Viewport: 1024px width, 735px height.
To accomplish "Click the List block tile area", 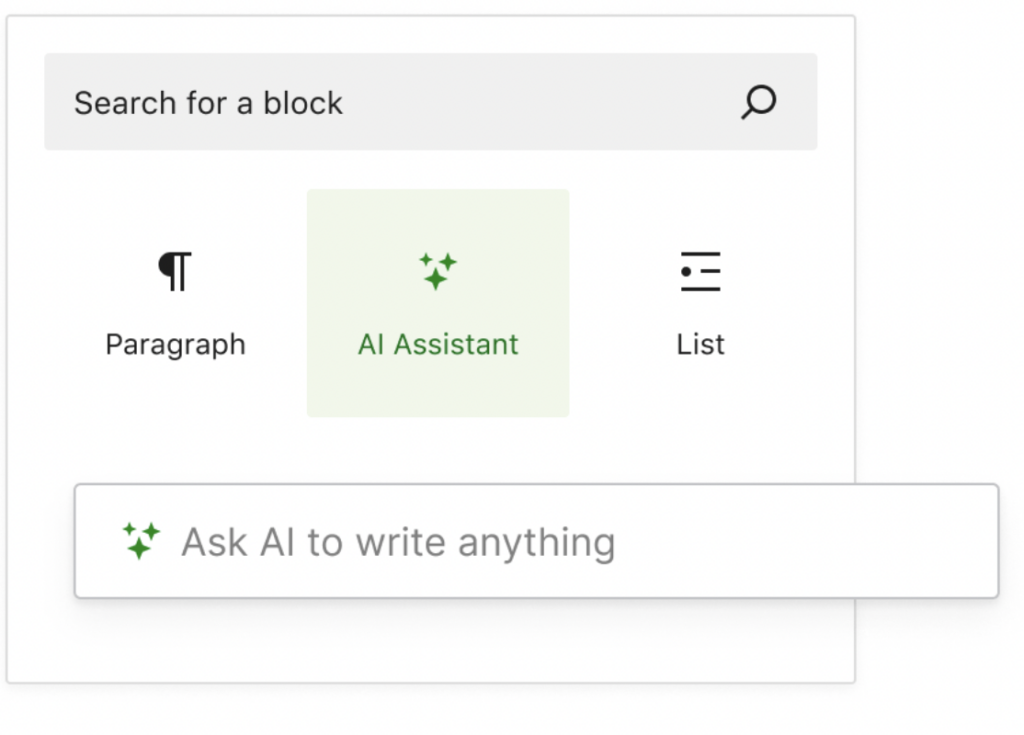I will (700, 303).
